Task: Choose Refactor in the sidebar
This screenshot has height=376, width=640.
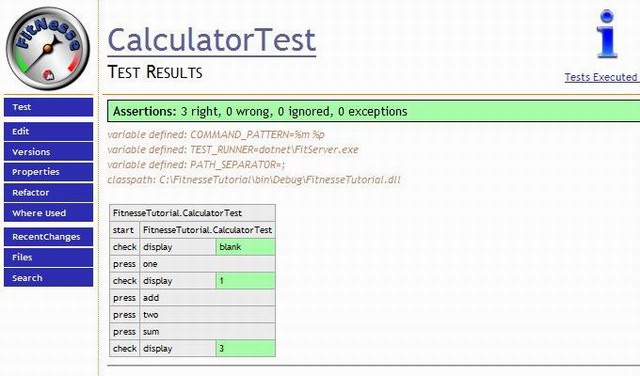Action: [x=49, y=193]
